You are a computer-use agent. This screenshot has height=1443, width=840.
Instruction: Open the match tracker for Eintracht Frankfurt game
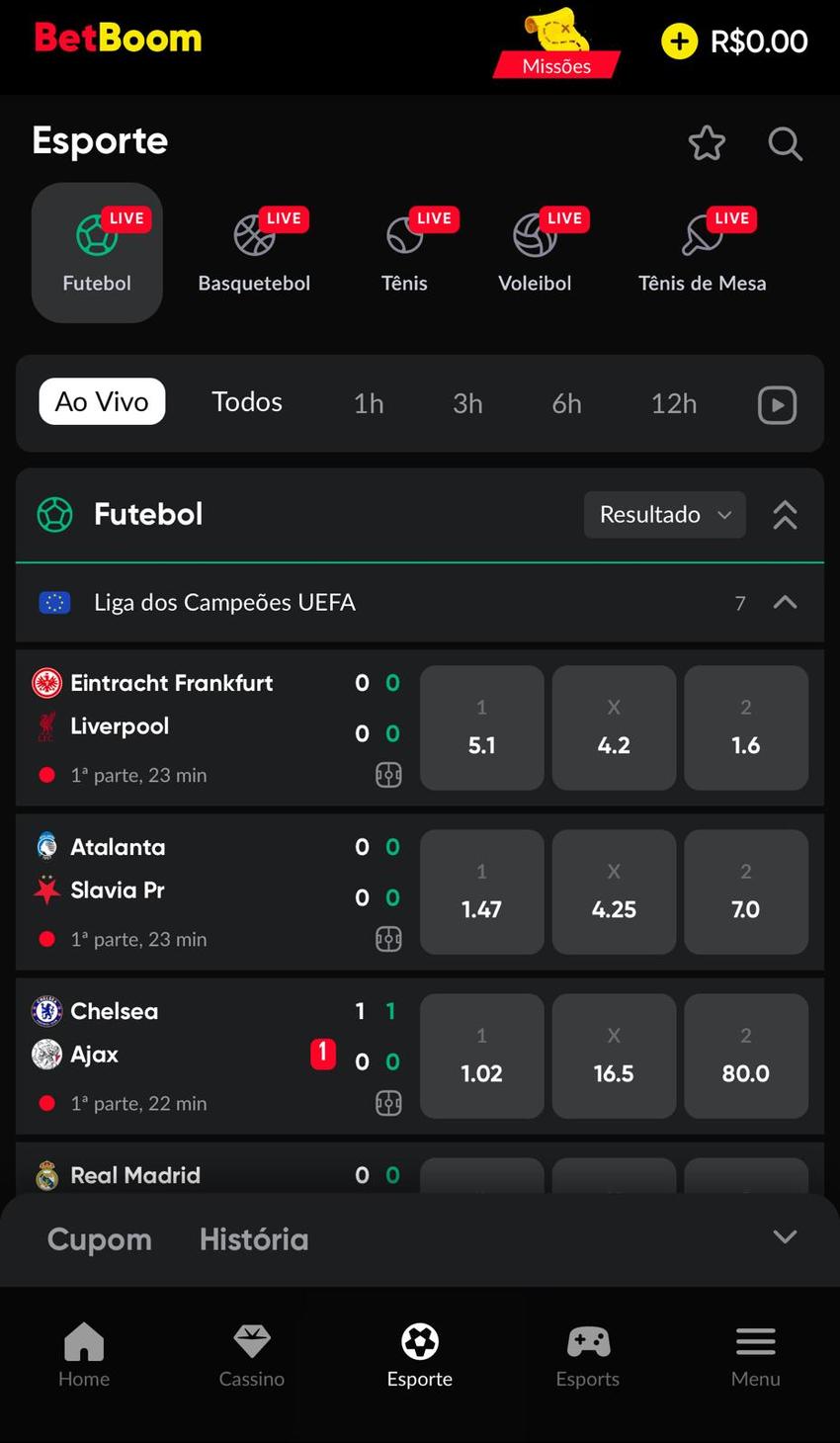[388, 775]
